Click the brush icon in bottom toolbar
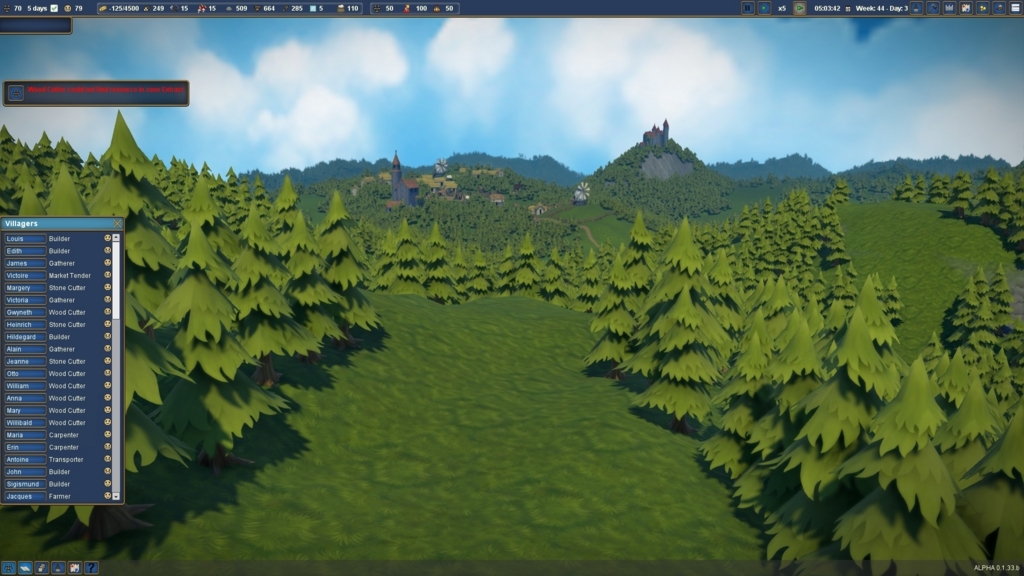1024x576 pixels. click(58, 568)
